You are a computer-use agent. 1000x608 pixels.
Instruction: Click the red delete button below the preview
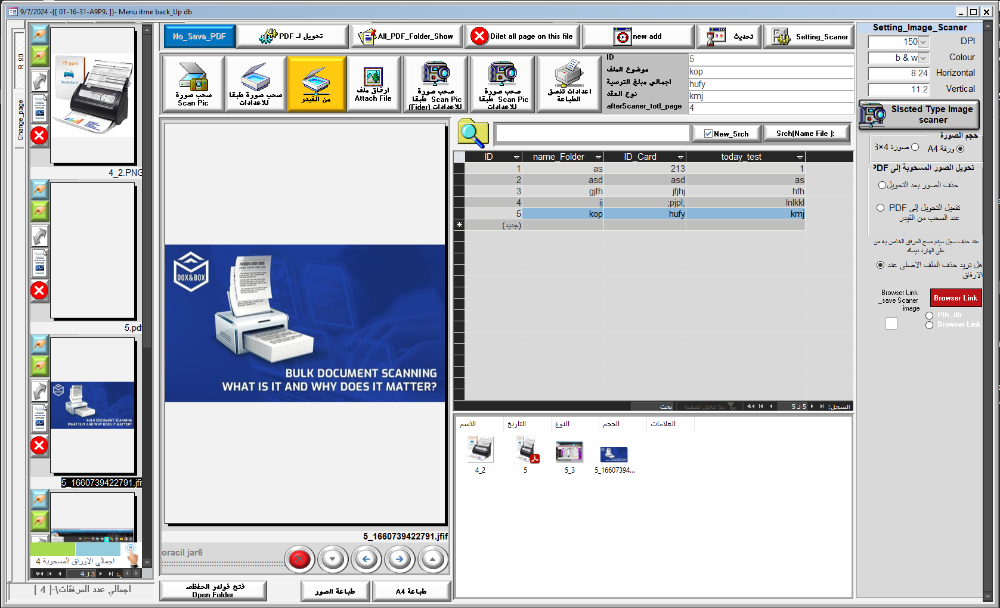[x=300, y=560]
